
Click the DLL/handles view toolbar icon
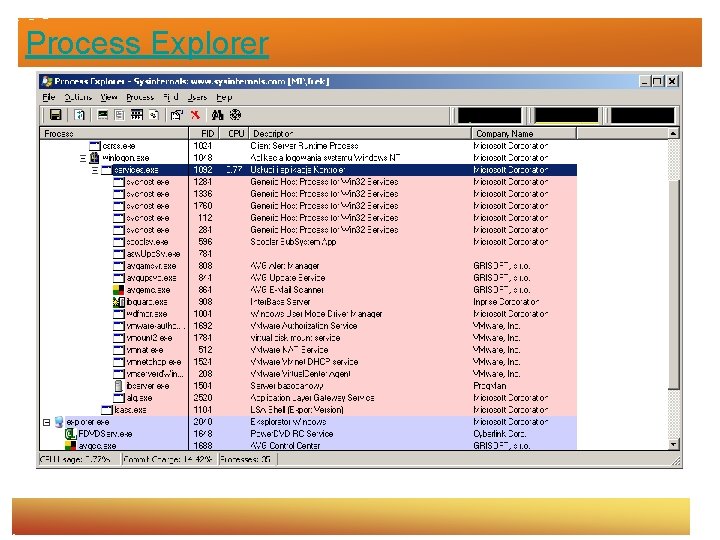[154, 115]
